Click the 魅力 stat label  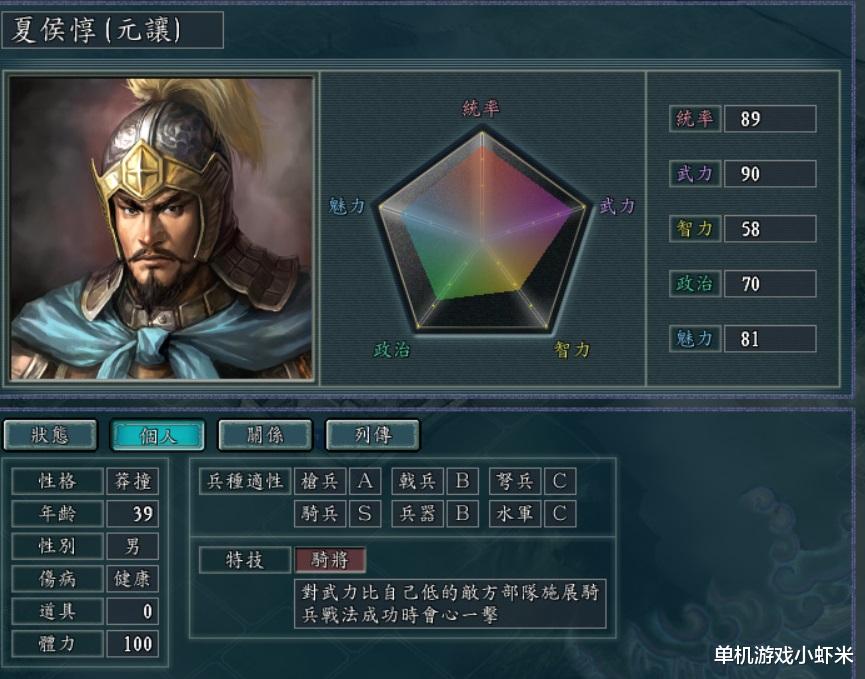pos(695,339)
